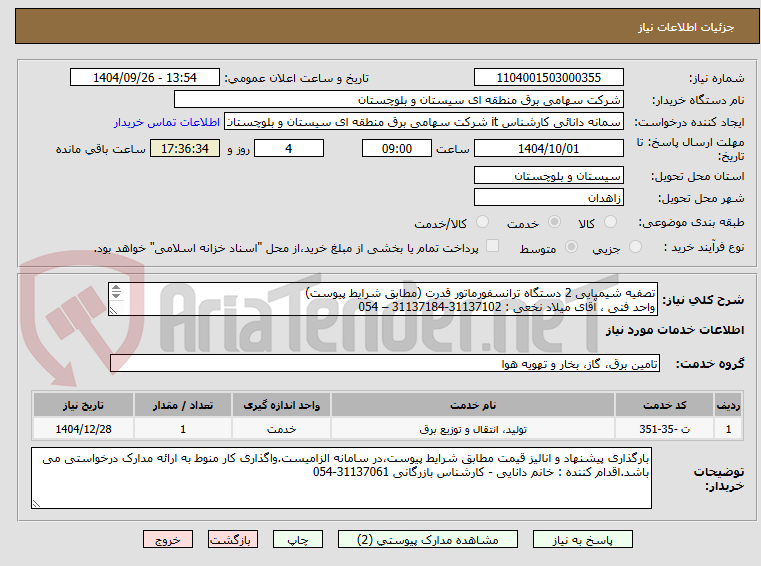Click resize handle of buyer notes box
Screen dimensions: 761x566
[x=36, y=504]
